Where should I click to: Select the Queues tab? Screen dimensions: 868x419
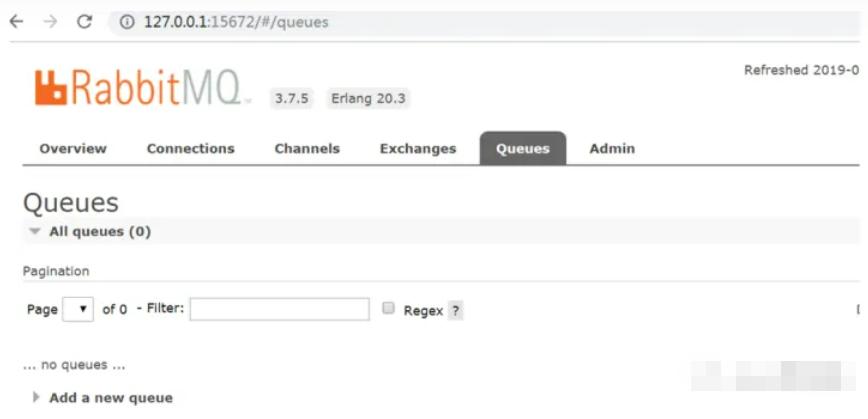[523, 148]
